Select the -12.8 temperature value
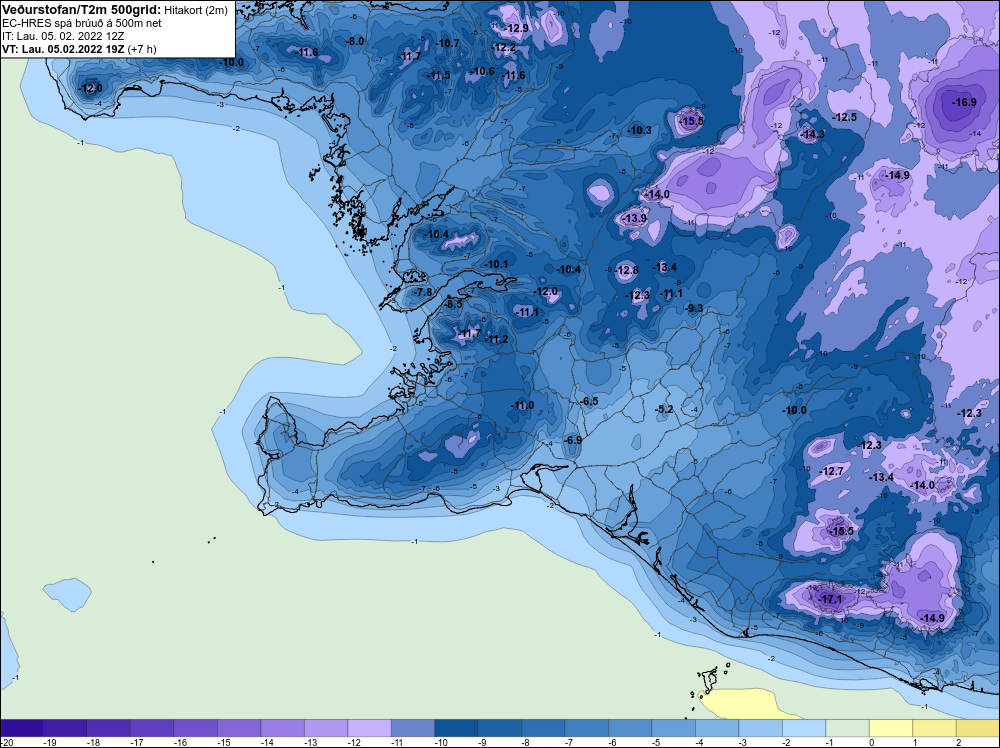Screen dimensions: 1000x748 [x=626, y=270]
